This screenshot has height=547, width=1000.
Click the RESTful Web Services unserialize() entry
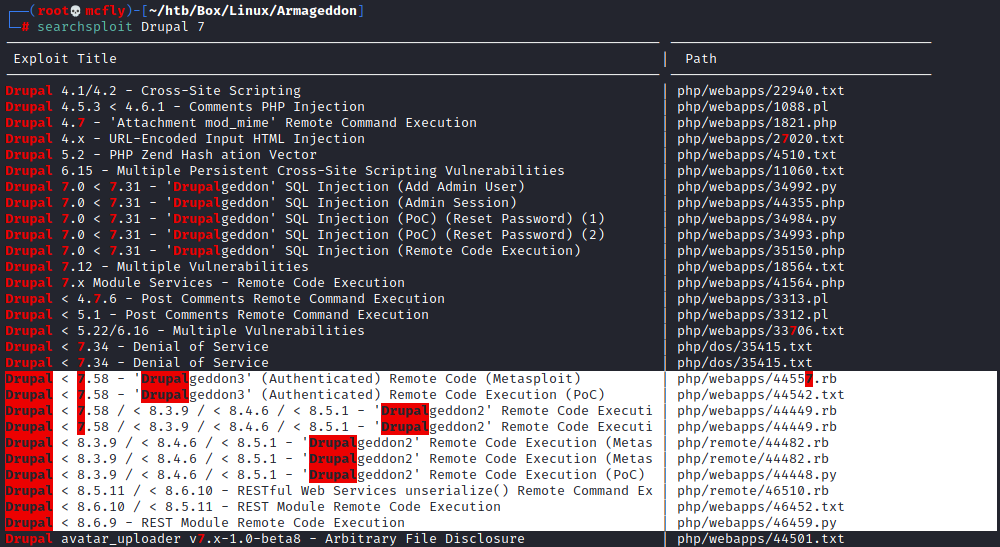coord(329,491)
